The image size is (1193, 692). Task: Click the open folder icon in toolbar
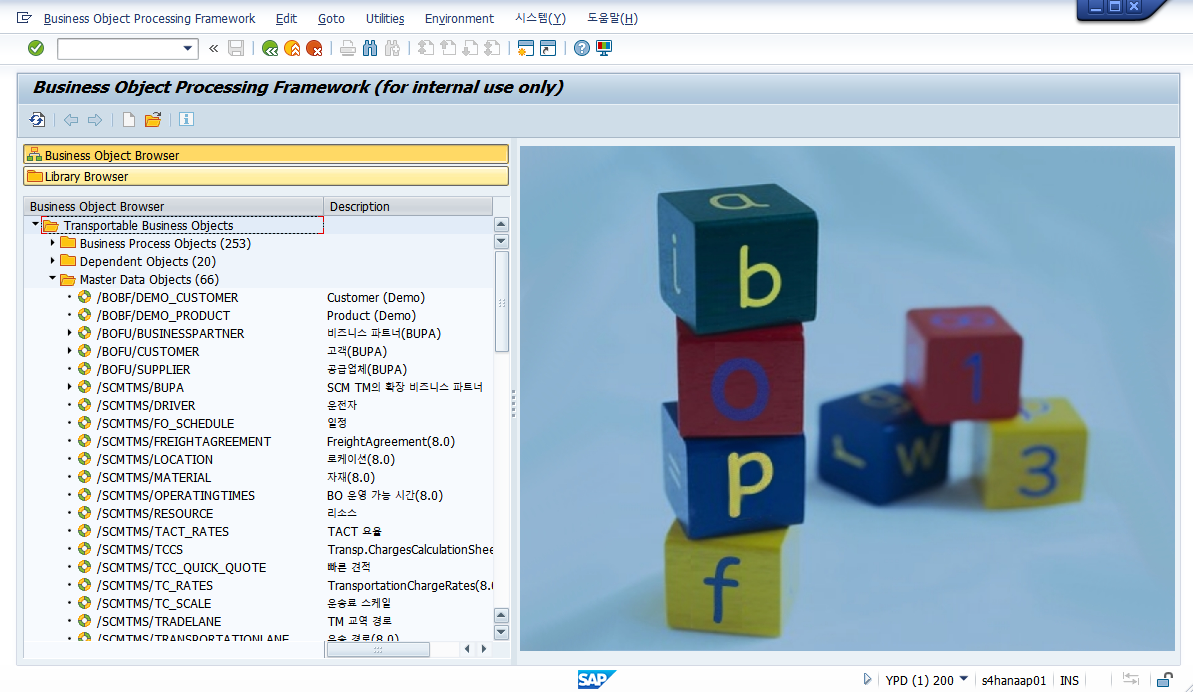153,119
